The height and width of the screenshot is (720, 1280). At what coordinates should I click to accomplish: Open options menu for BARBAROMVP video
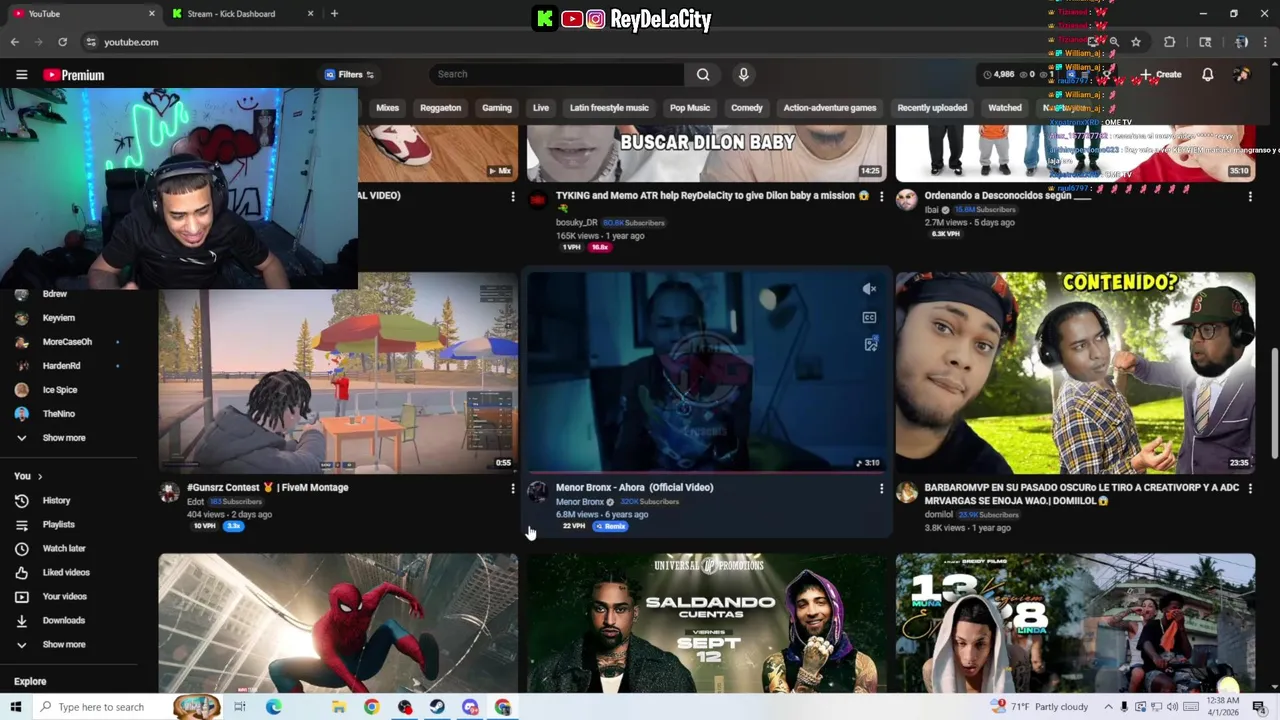[1250, 489]
